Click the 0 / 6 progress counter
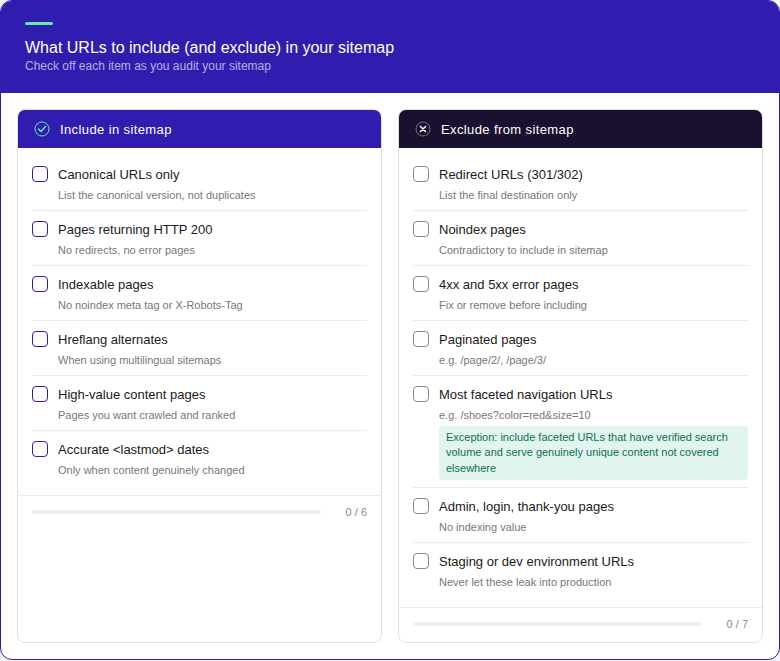 (x=356, y=512)
